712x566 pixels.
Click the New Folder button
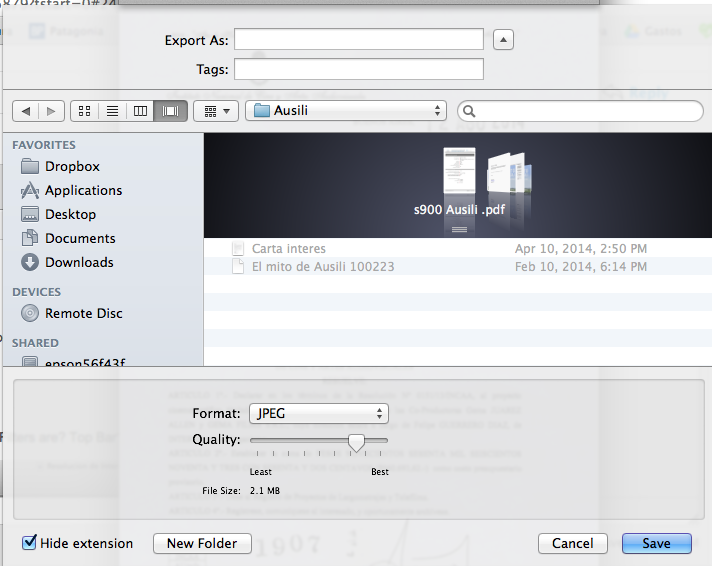[202, 543]
